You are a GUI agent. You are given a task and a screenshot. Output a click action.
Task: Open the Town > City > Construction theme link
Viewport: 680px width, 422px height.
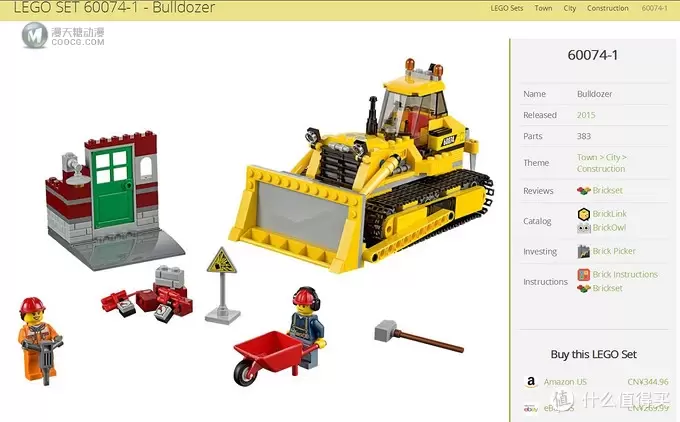601,163
